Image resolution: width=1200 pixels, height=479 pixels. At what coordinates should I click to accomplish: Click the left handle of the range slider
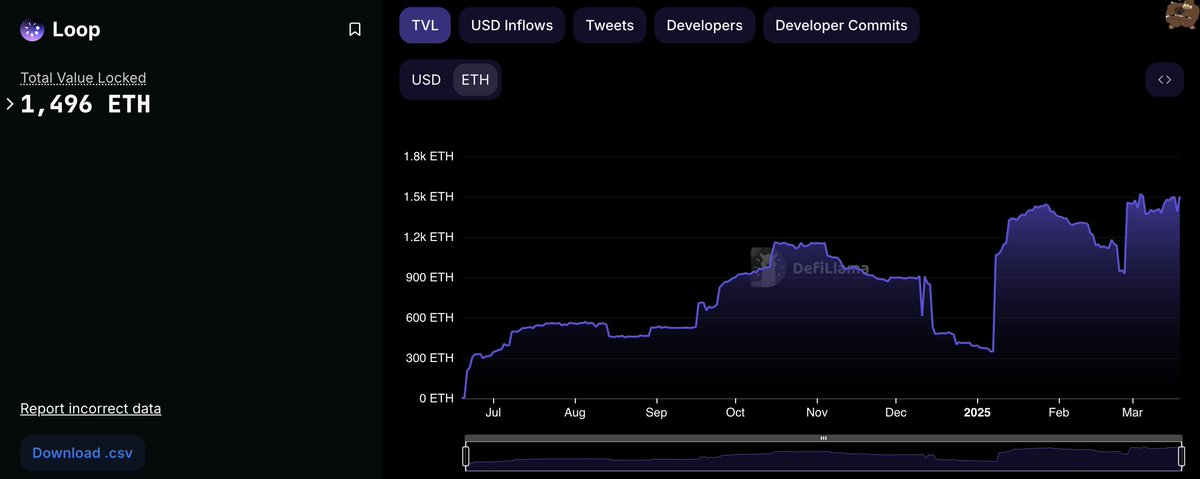466,456
